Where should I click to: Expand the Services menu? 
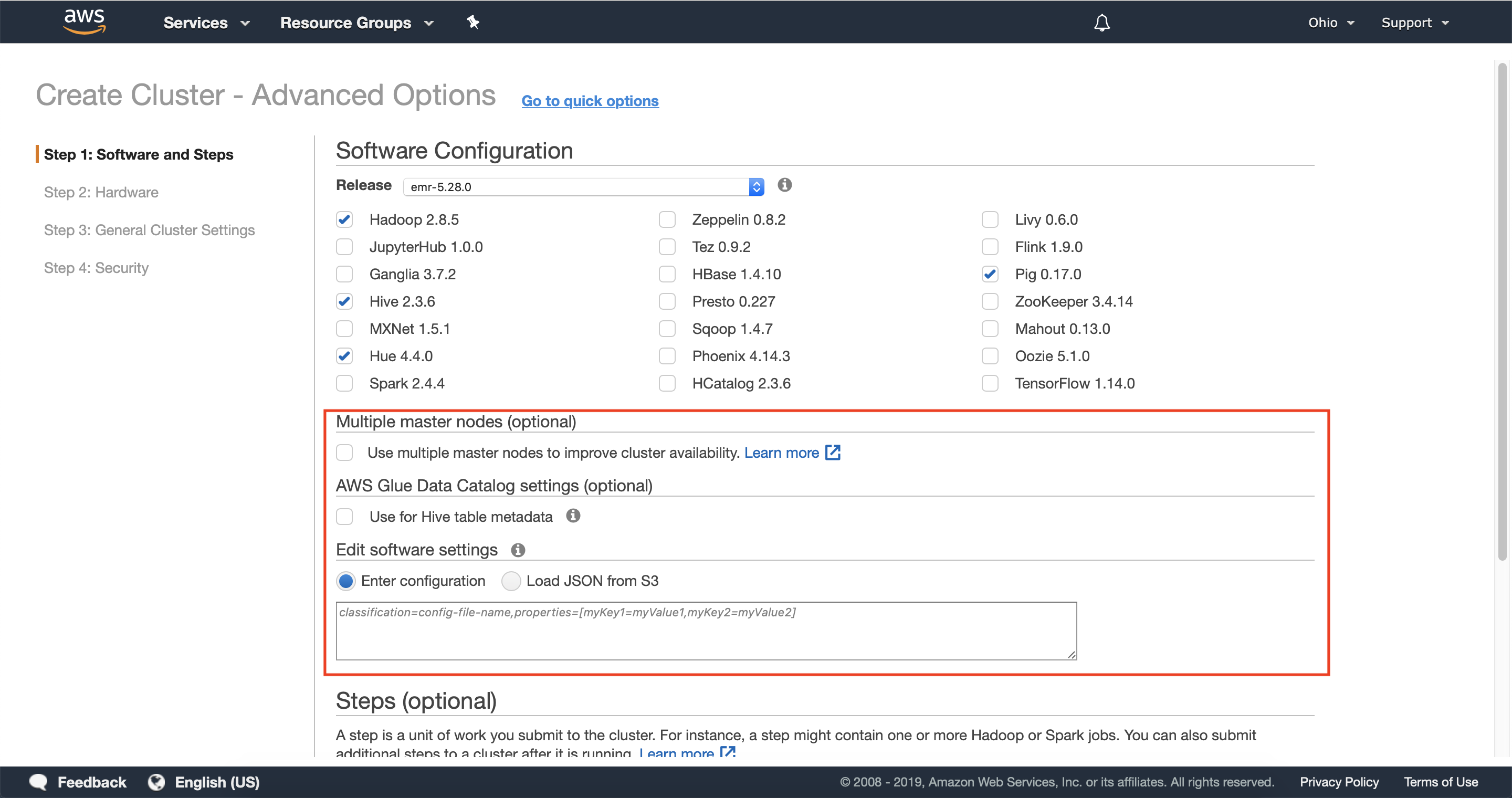tap(206, 23)
